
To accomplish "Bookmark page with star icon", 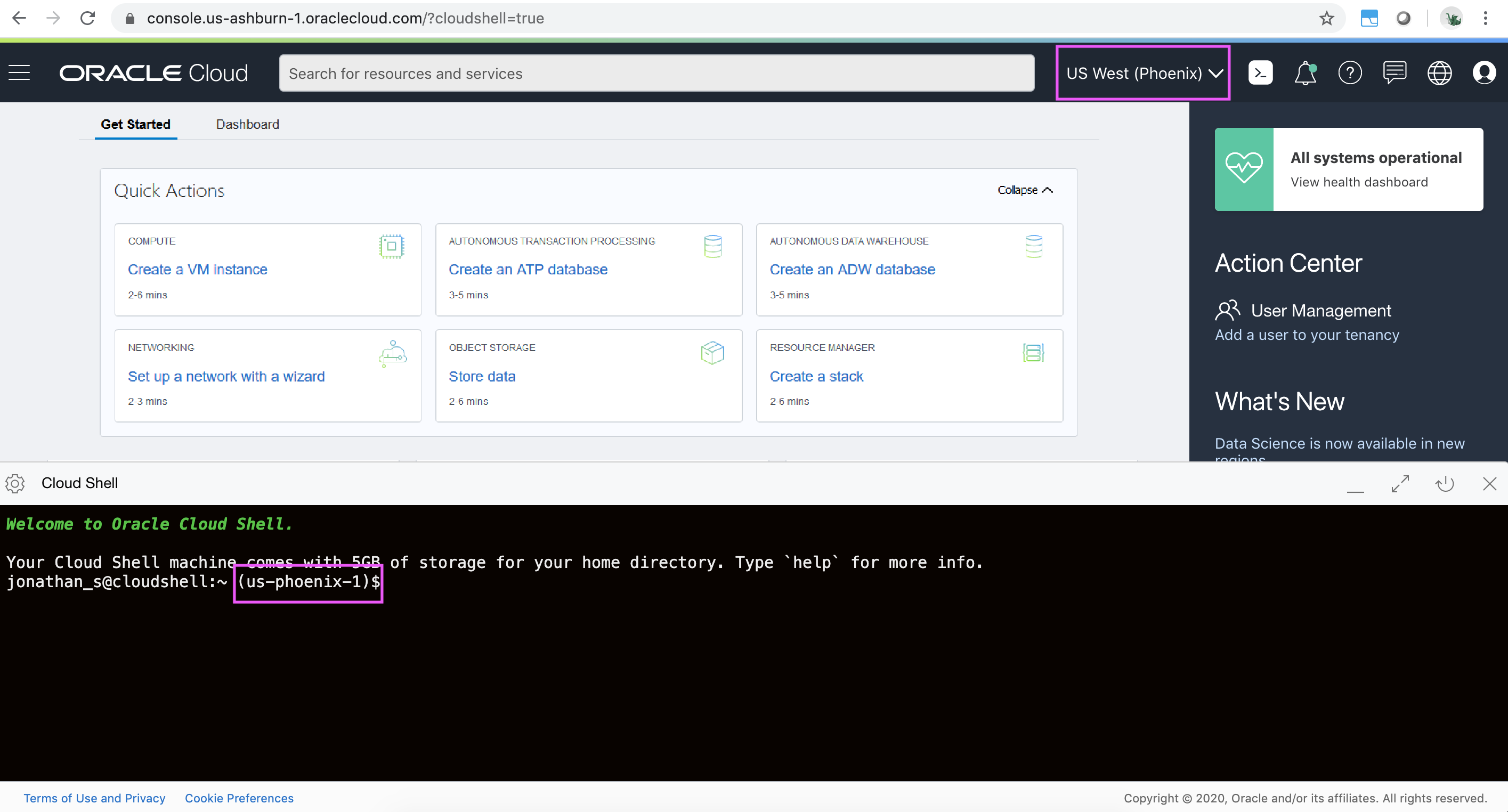I will point(1326,19).
